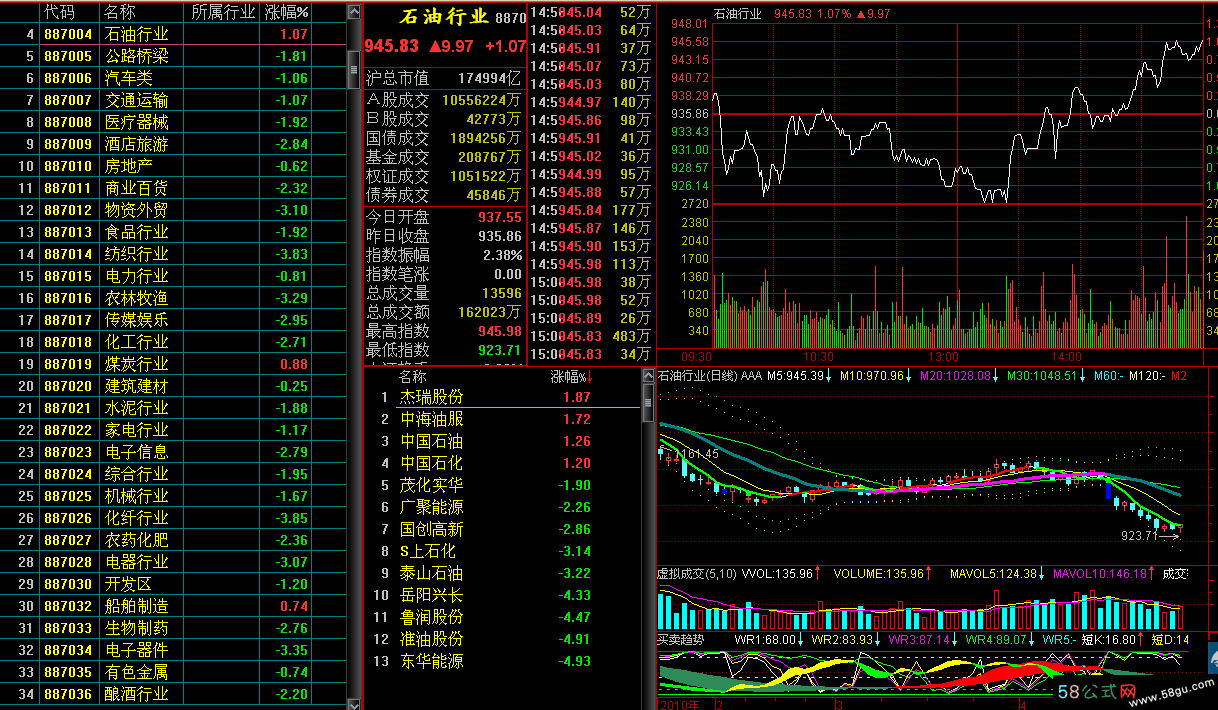Click M5:945.39 moving average label
This screenshot has height=710, width=1218.
796,376
